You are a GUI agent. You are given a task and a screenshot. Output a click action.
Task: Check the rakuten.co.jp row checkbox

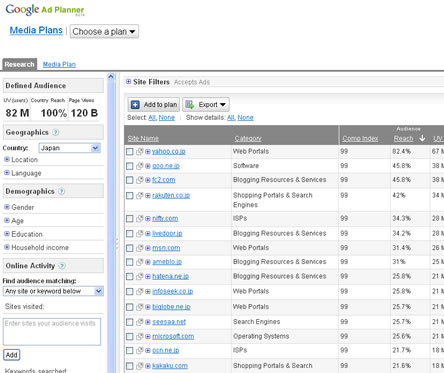point(130,196)
